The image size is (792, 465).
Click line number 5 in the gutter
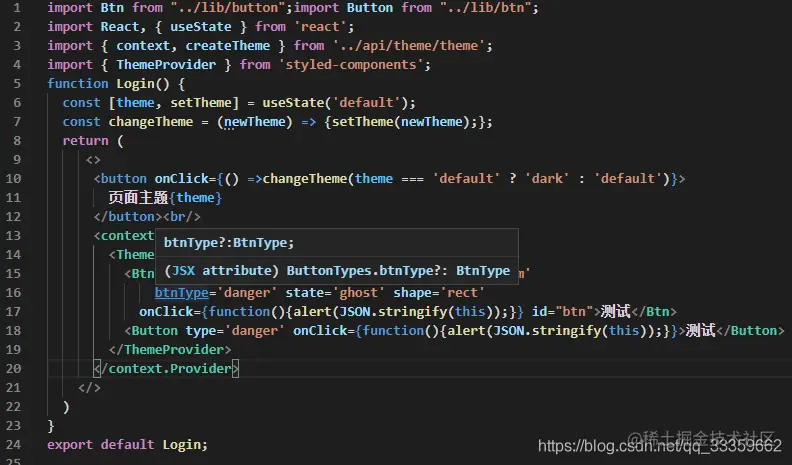(17, 83)
